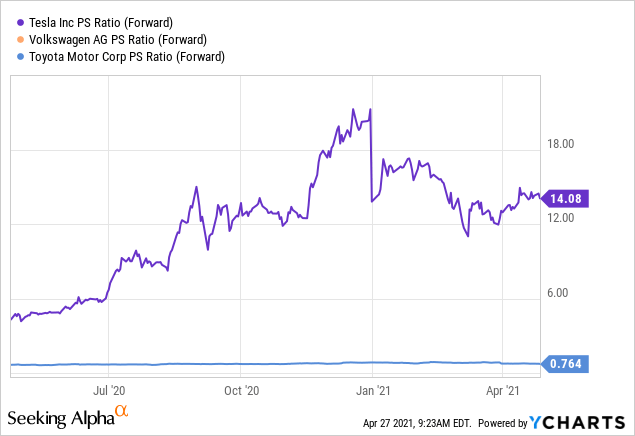Click the purple Tesla legend dot

click(20, 23)
